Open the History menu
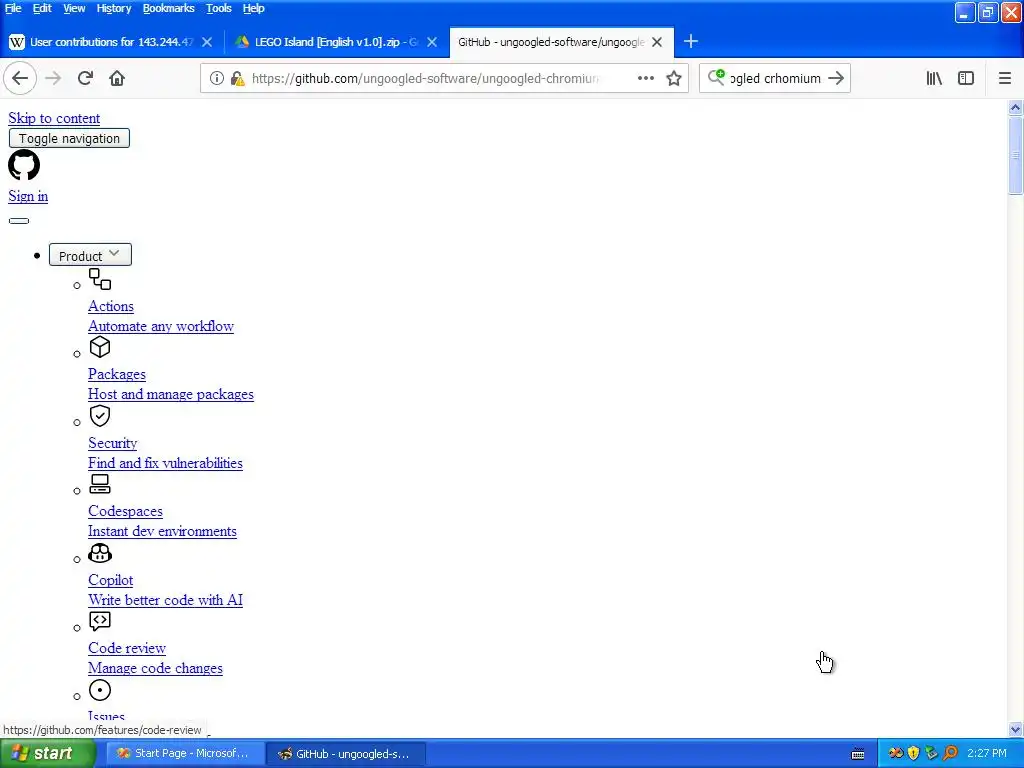Image resolution: width=1024 pixels, height=768 pixels. click(114, 8)
